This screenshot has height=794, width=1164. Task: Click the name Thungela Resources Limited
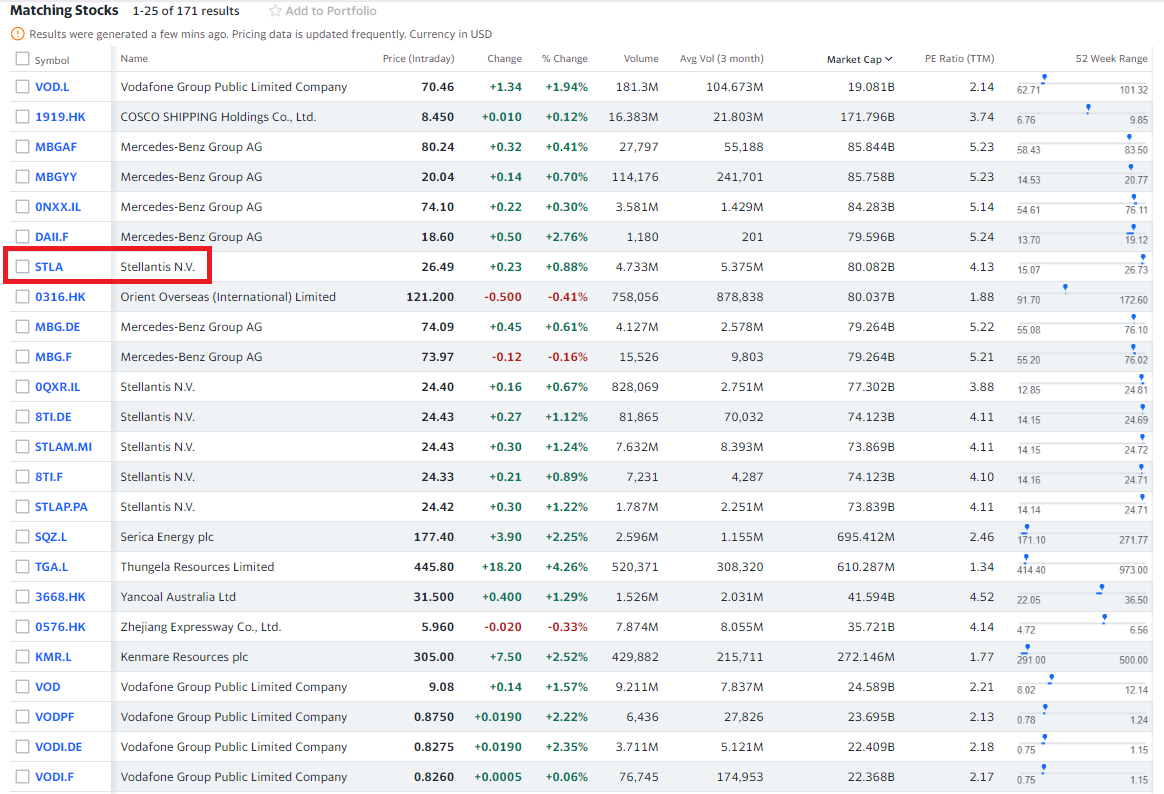click(x=197, y=567)
